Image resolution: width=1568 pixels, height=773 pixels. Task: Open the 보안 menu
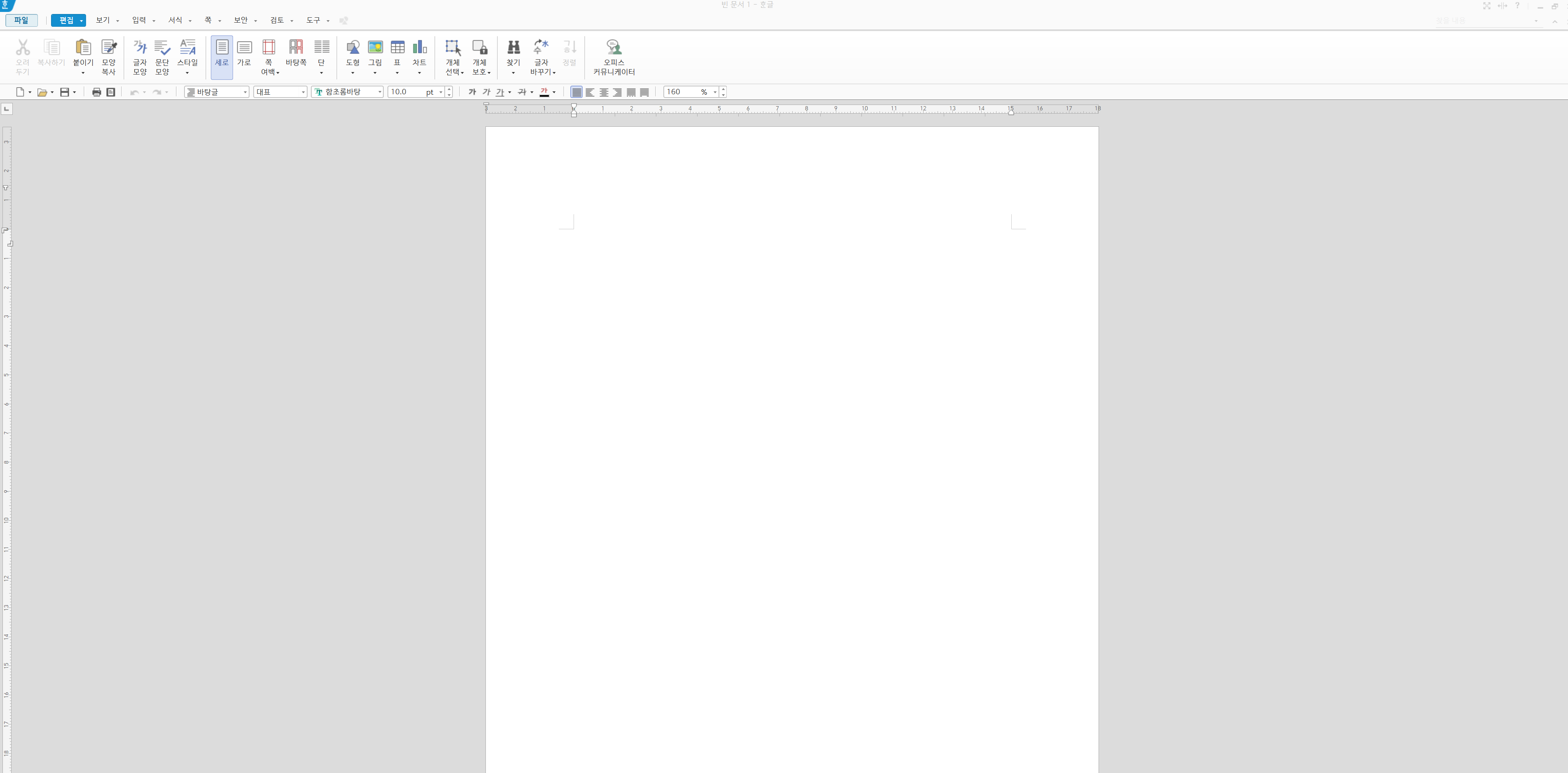[242, 20]
